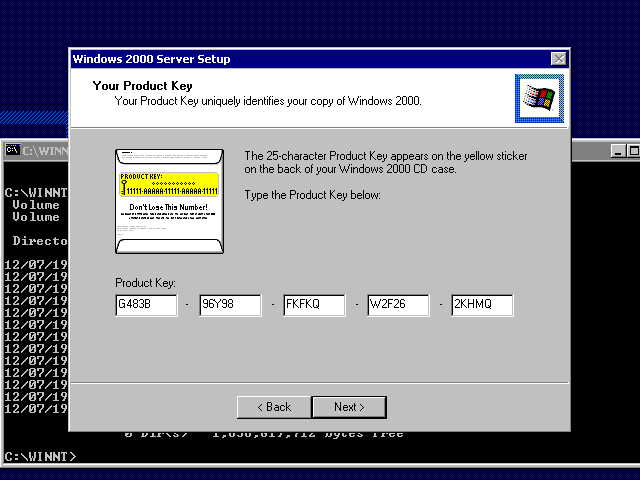Select the first key field containing G483B
Screen dimensions: 640x480
(x=146, y=305)
